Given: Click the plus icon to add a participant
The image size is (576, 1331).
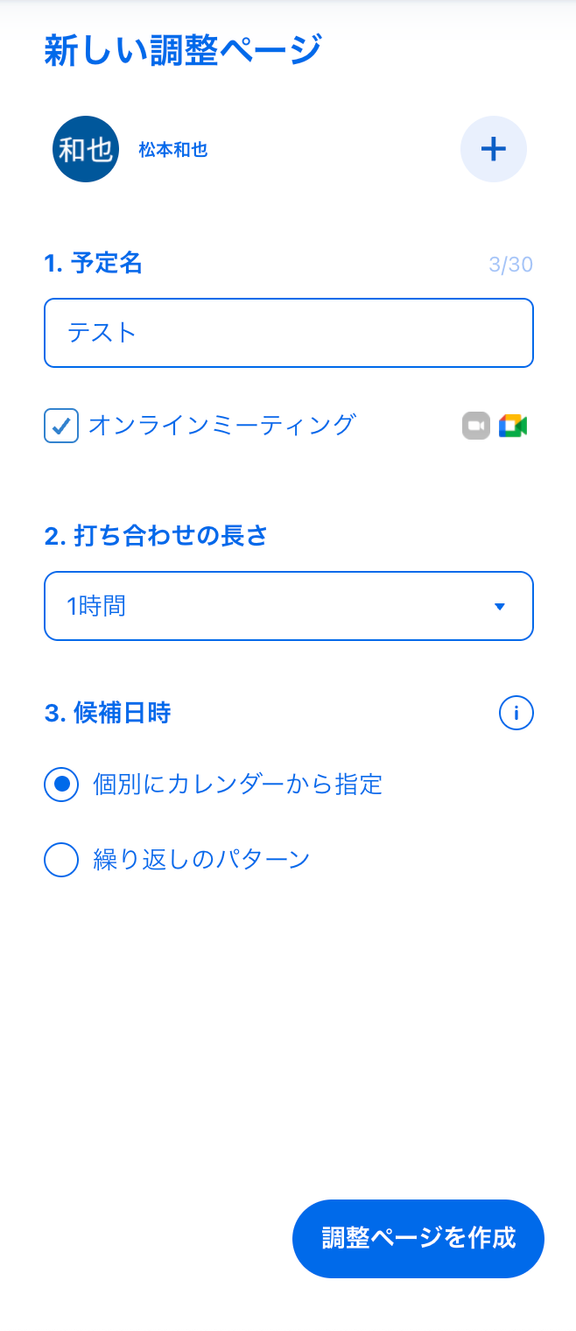Looking at the screenshot, I should [493, 149].
